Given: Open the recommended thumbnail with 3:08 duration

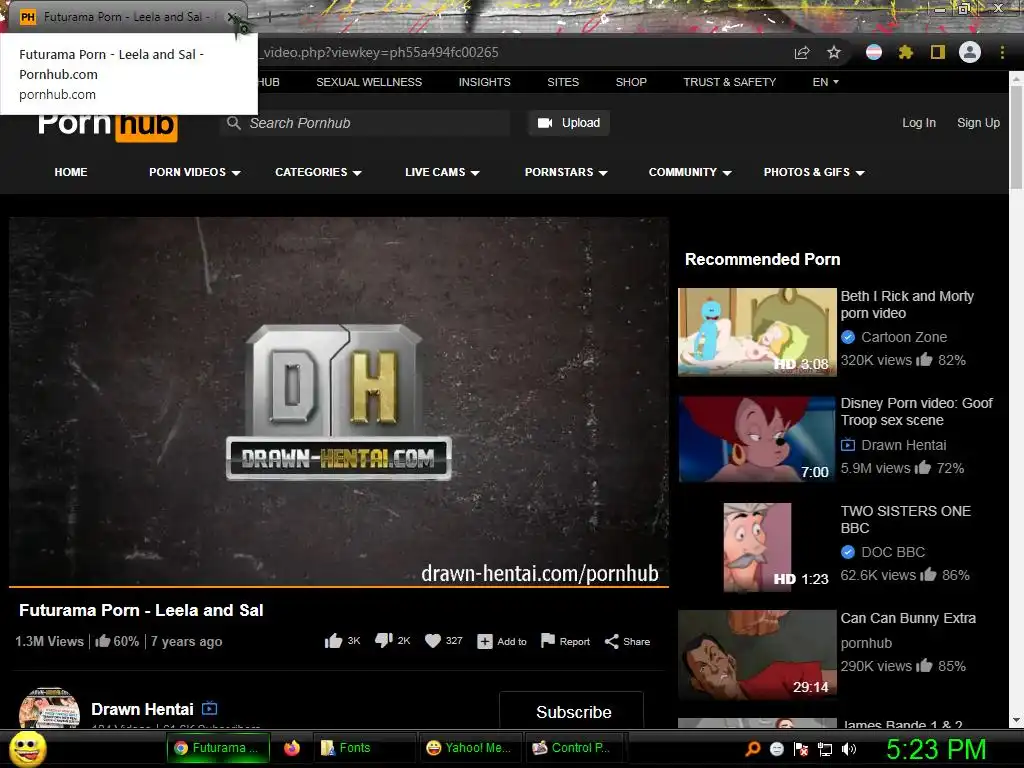Looking at the screenshot, I should tap(757, 332).
